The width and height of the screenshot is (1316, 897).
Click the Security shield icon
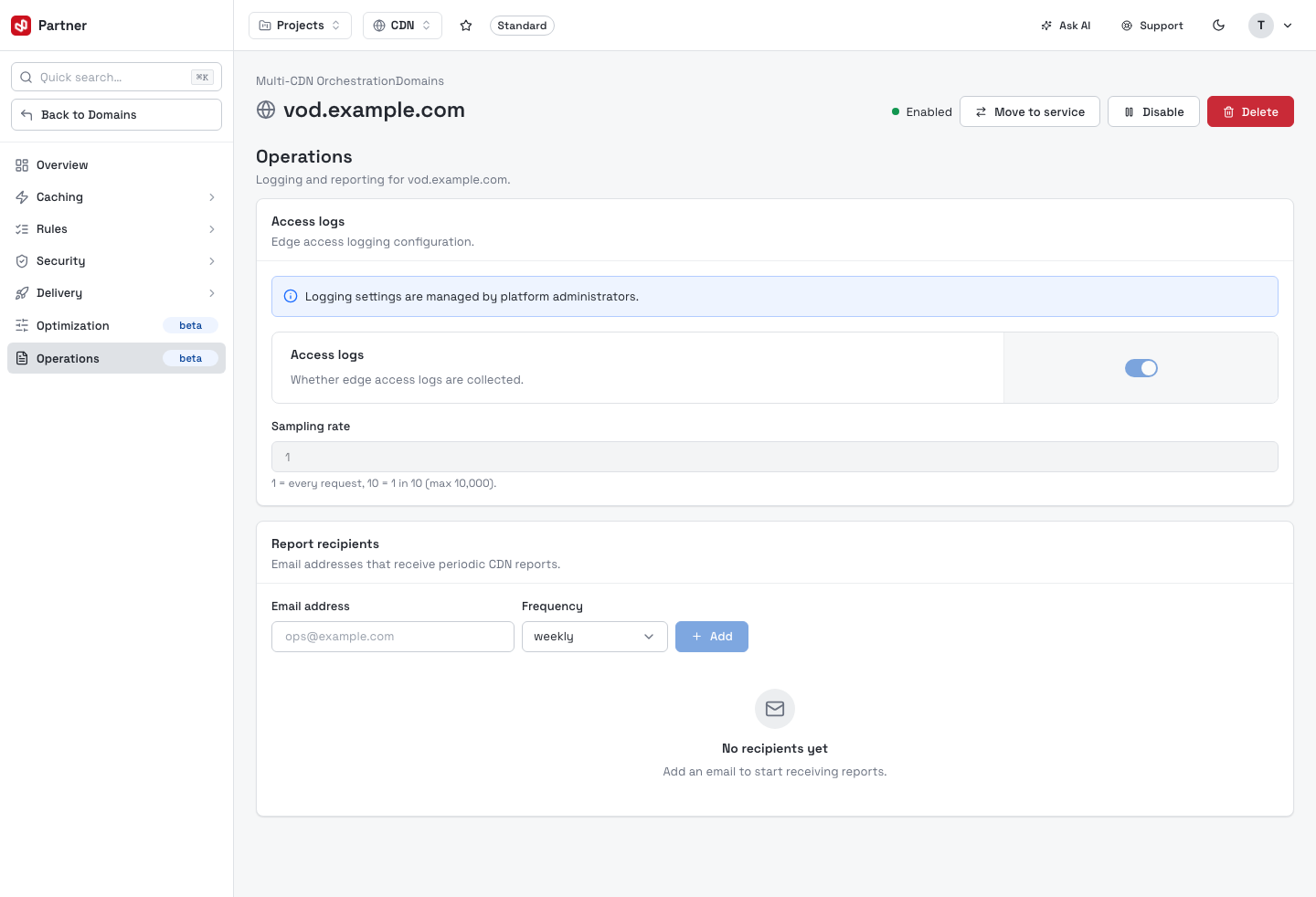(x=22, y=261)
